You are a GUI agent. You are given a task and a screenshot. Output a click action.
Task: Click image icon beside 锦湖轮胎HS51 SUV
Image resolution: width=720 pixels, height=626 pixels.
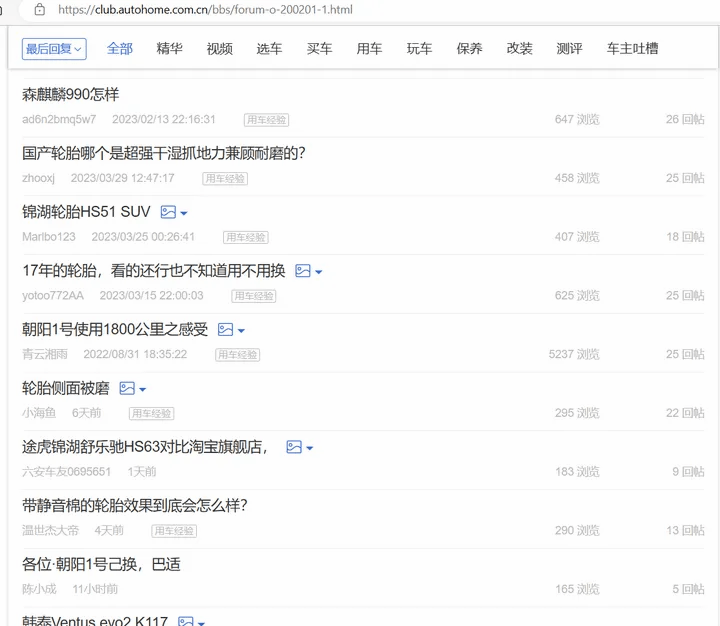point(168,212)
